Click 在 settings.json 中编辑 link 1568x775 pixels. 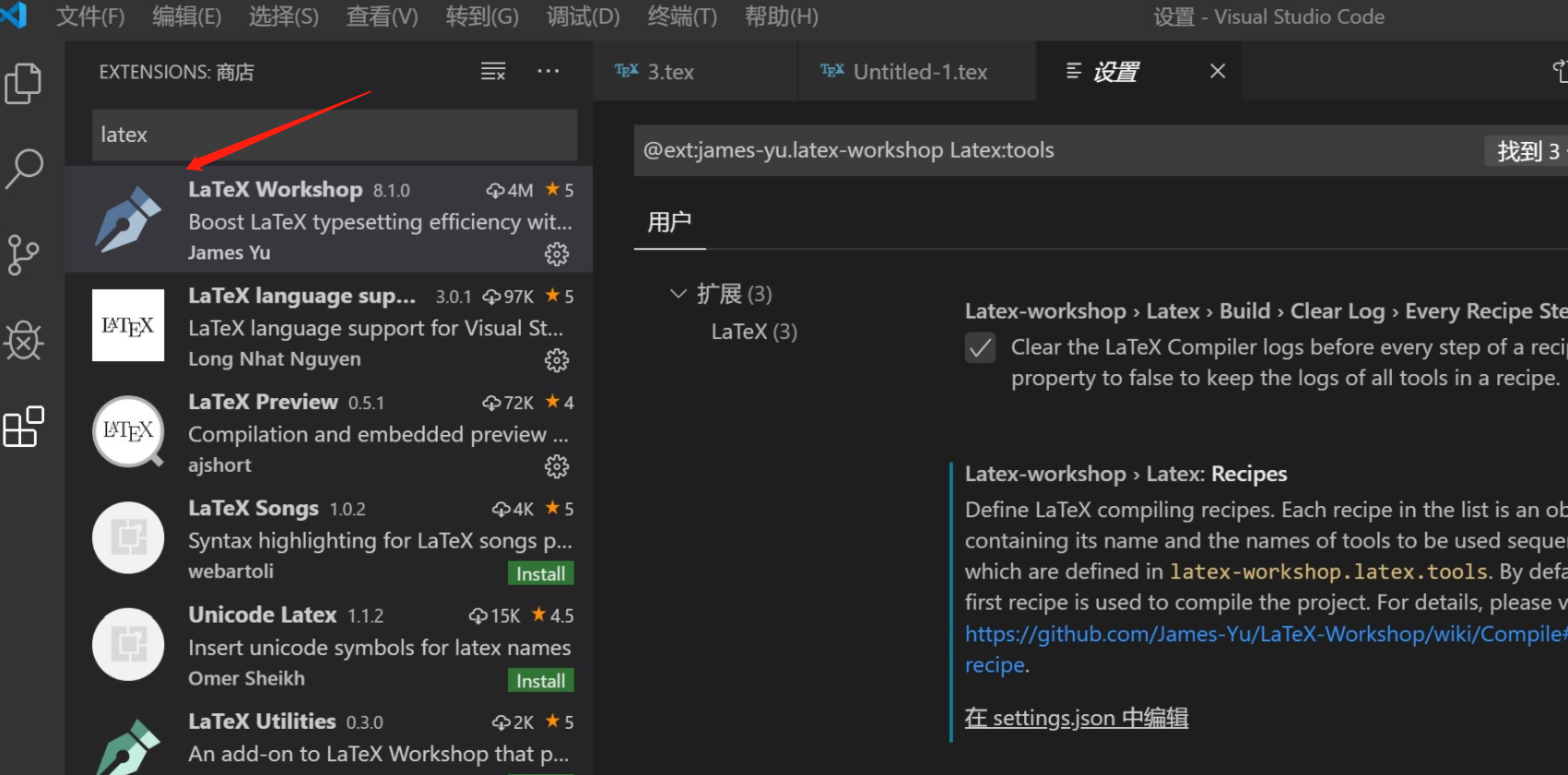click(1076, 717)
